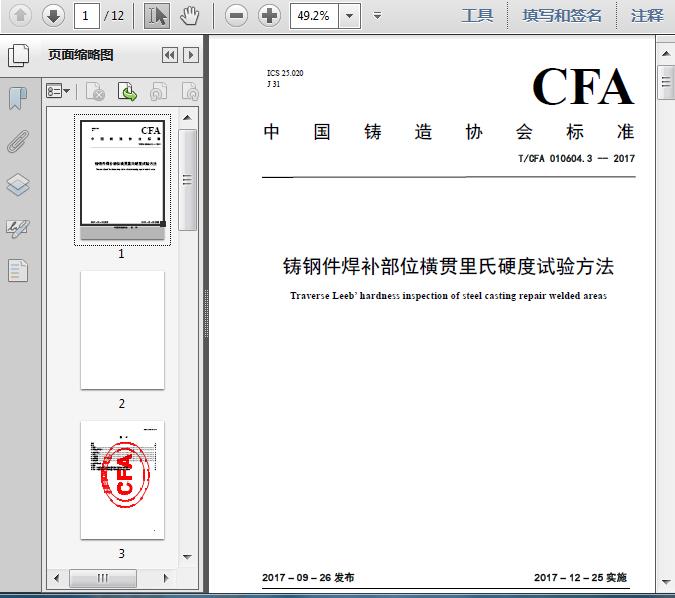
Task: Open the document content panel icon
Action: tap(18, 271)
